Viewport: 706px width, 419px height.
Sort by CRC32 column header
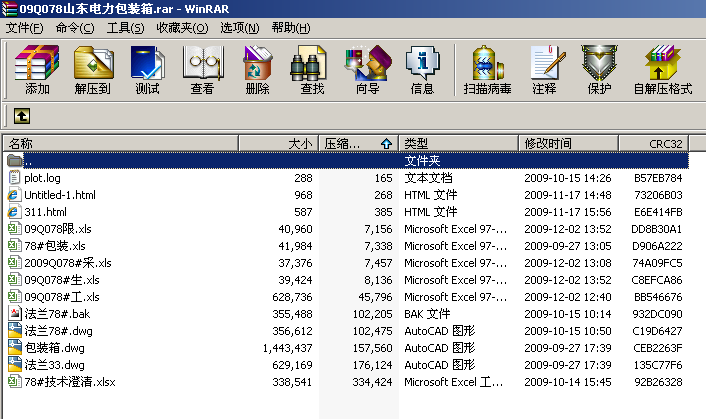[x=653, y=144]
